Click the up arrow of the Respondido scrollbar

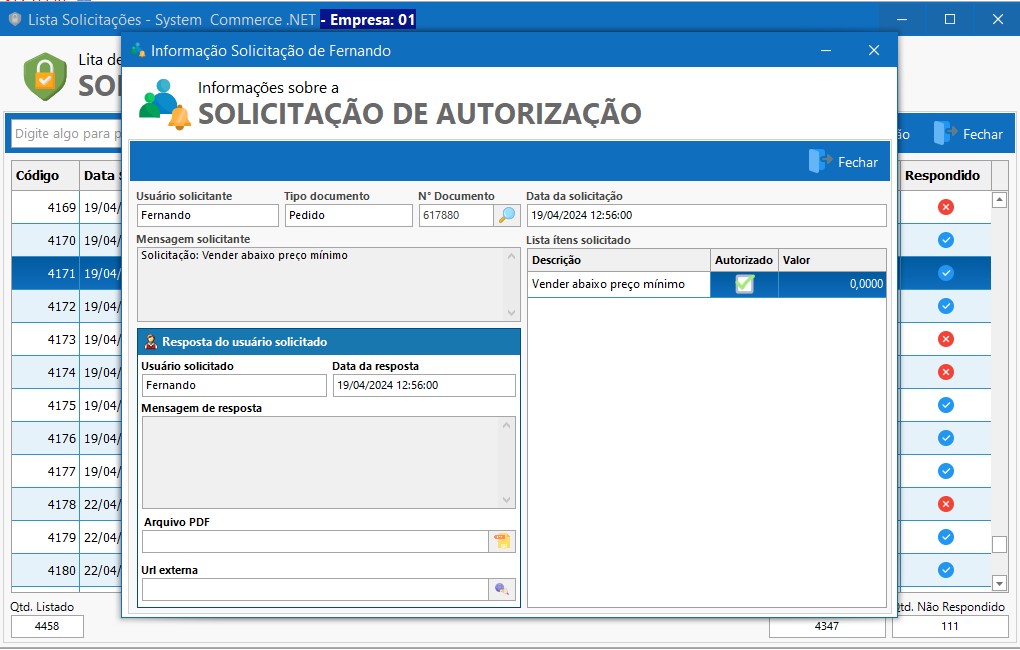[x=1001, y=199]
